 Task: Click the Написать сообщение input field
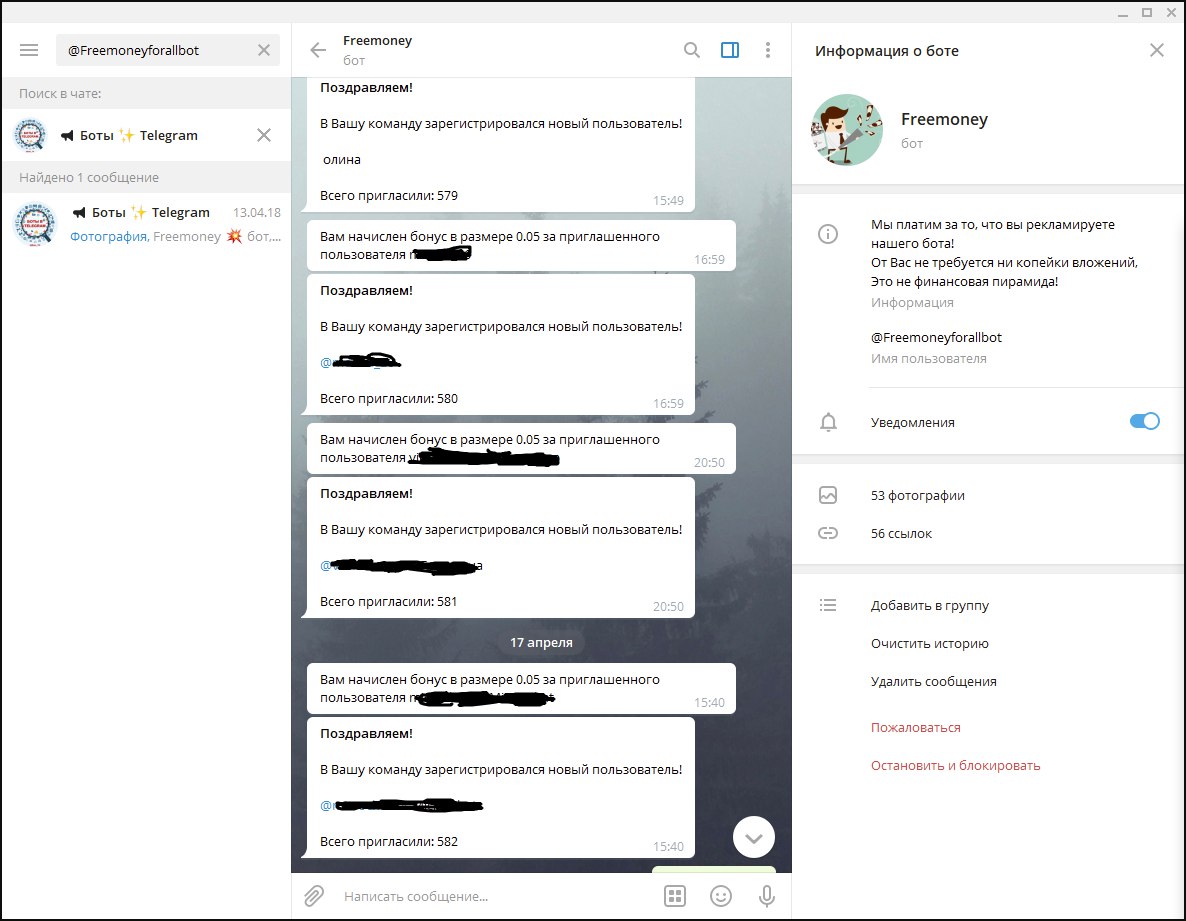pyautogui.click(x=495, y=896)
